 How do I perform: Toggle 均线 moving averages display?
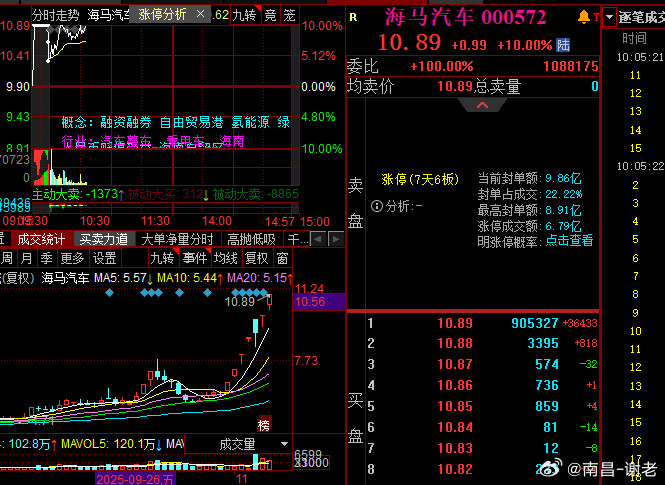pyautogui.click(x=226, y=258)
